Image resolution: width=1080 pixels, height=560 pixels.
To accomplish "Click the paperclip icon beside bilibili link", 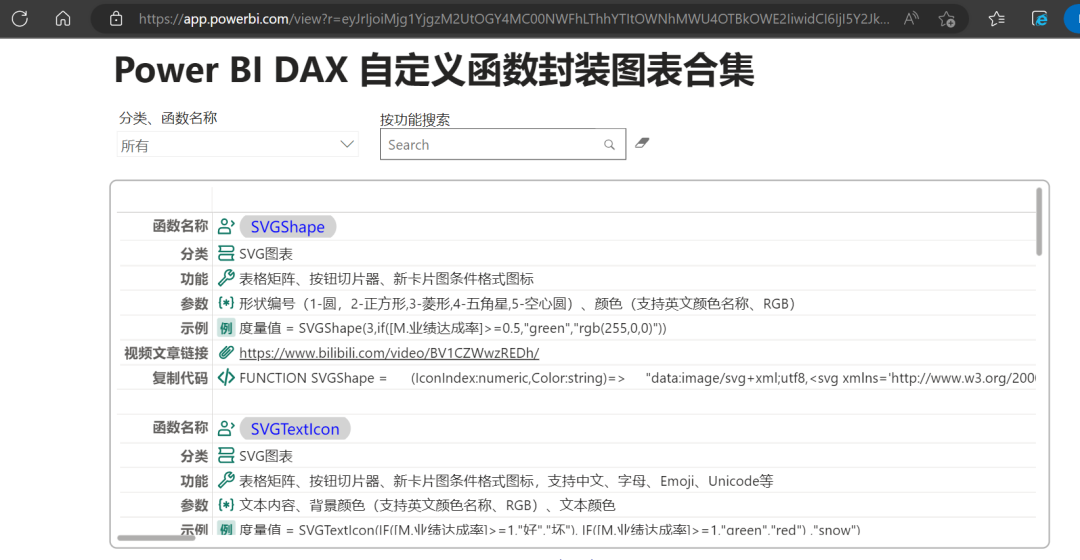I will [226, 353].
